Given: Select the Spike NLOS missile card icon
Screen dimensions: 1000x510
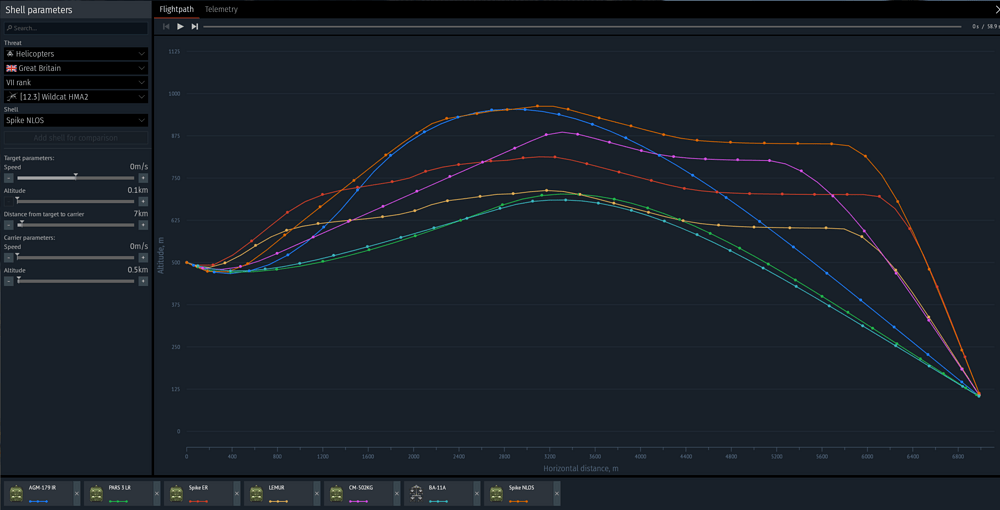Looking at the screenshot, I should (x=496, y=493).
